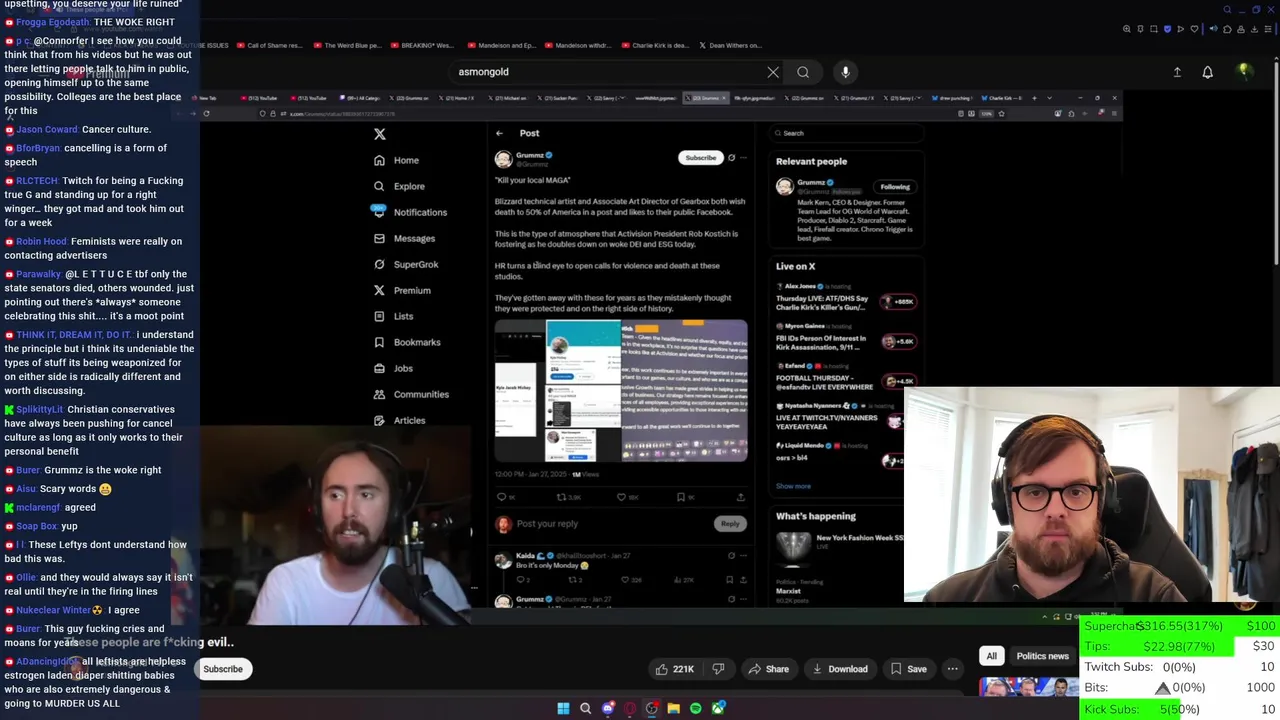Image resolution: width=1280 pixels, height=720 pixels.
Task: Click the share icon on post
Action: pos(740,497)
